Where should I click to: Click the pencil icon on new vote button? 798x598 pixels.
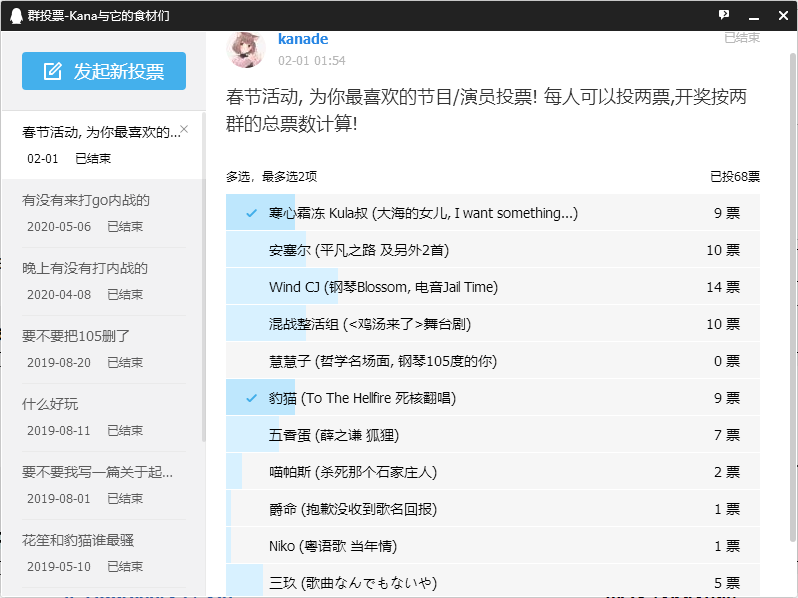pos(52,72)
